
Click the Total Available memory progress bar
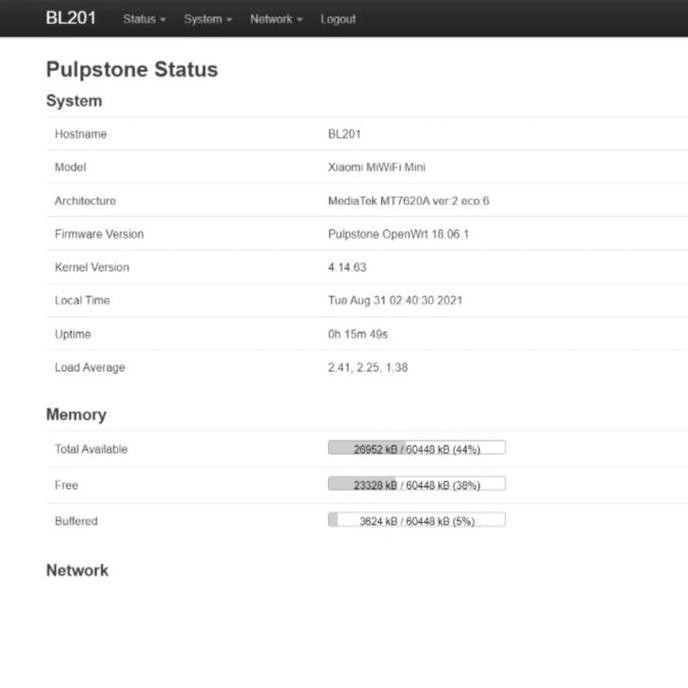pos(416,449)
